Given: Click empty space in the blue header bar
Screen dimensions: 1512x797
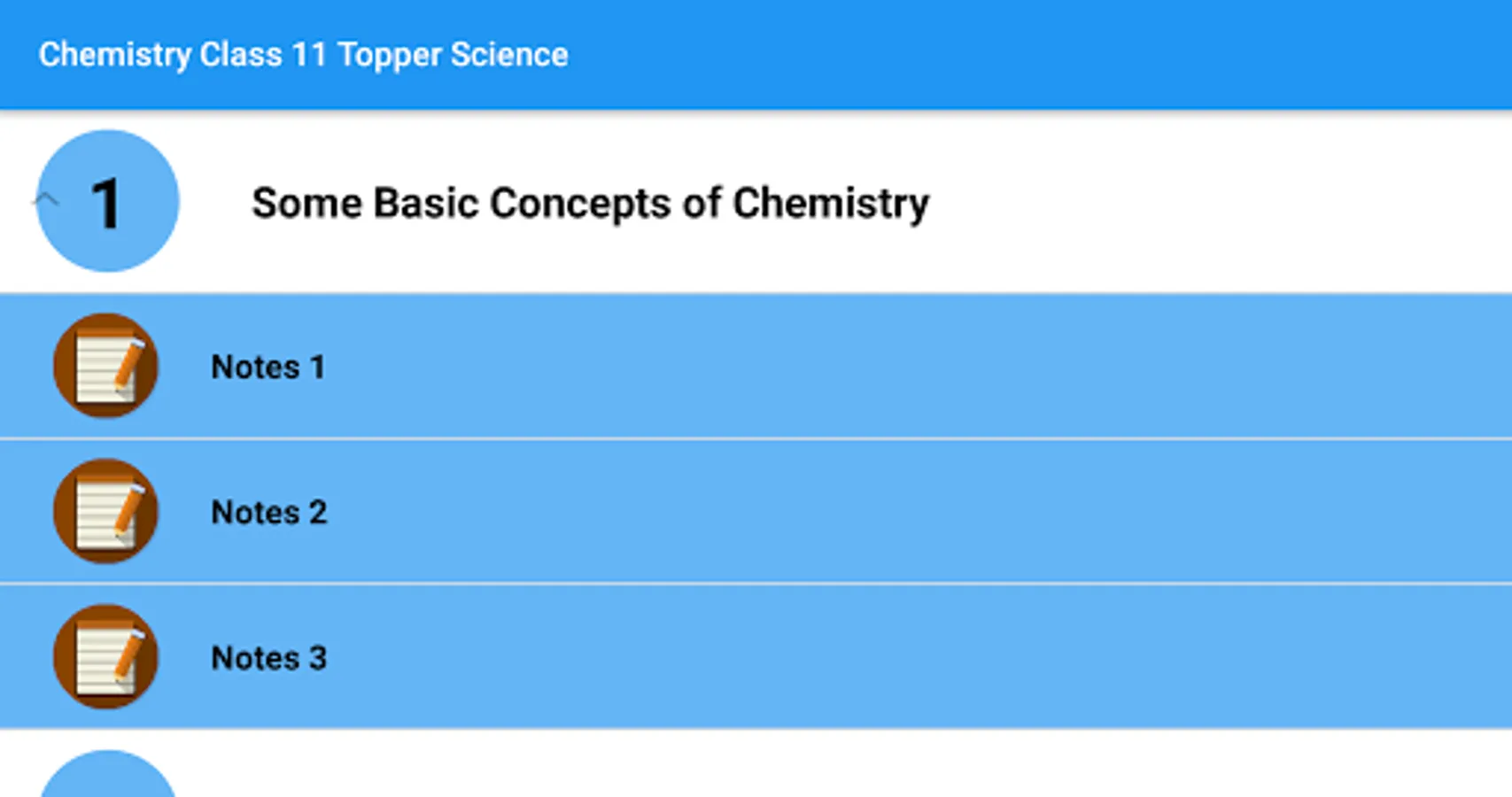Looking at the screenshot, I should [1063, 55].
